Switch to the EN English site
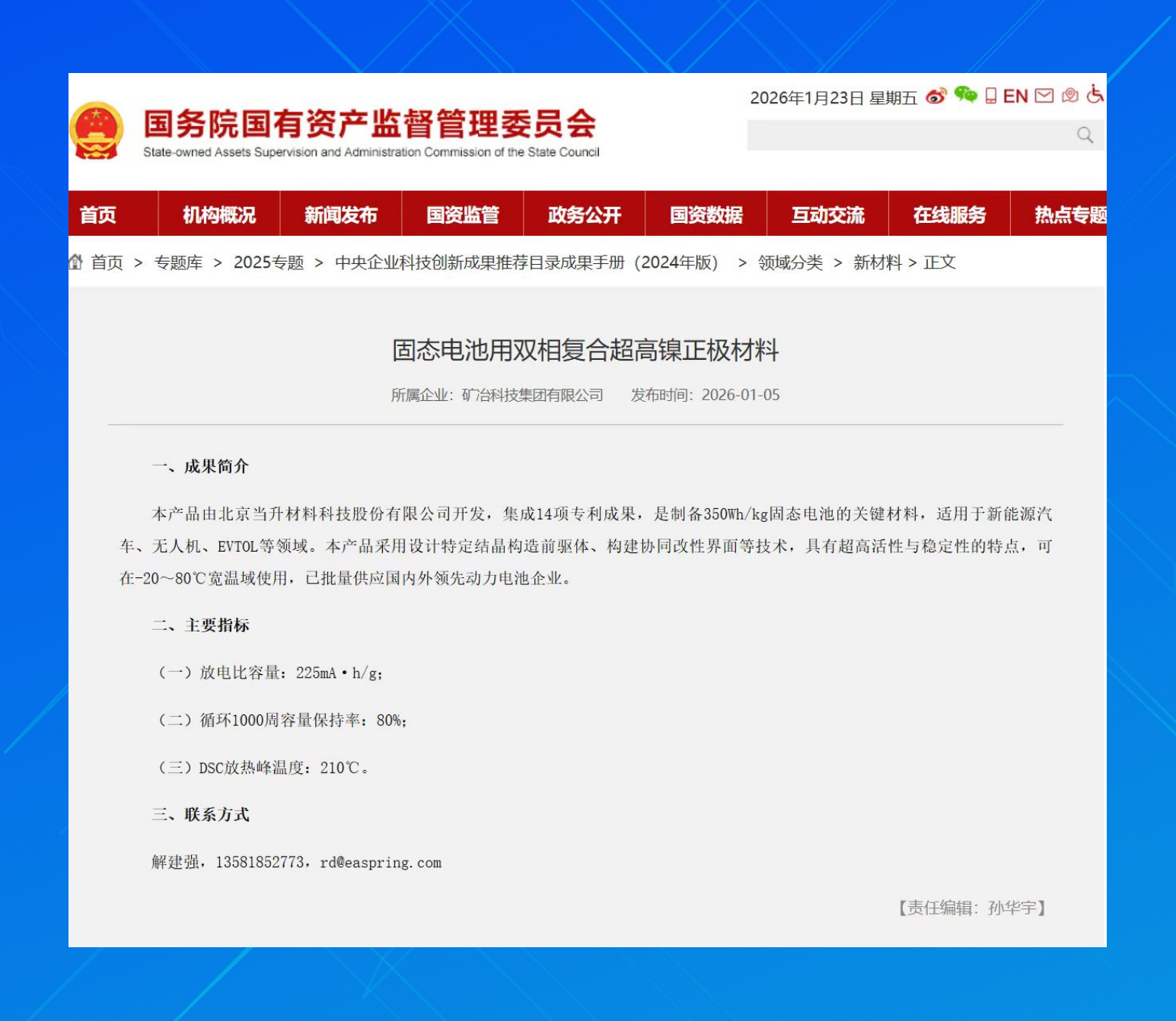This screenshot has width=1176, height=1021. [x=1015, y=96]
